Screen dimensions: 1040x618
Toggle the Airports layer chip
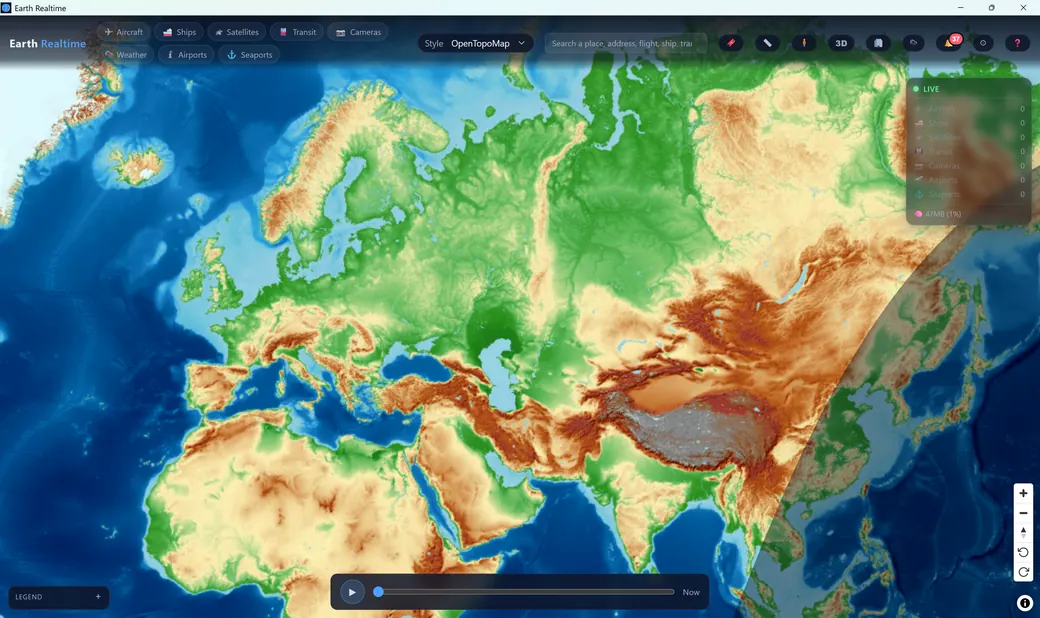click(186, 55)
